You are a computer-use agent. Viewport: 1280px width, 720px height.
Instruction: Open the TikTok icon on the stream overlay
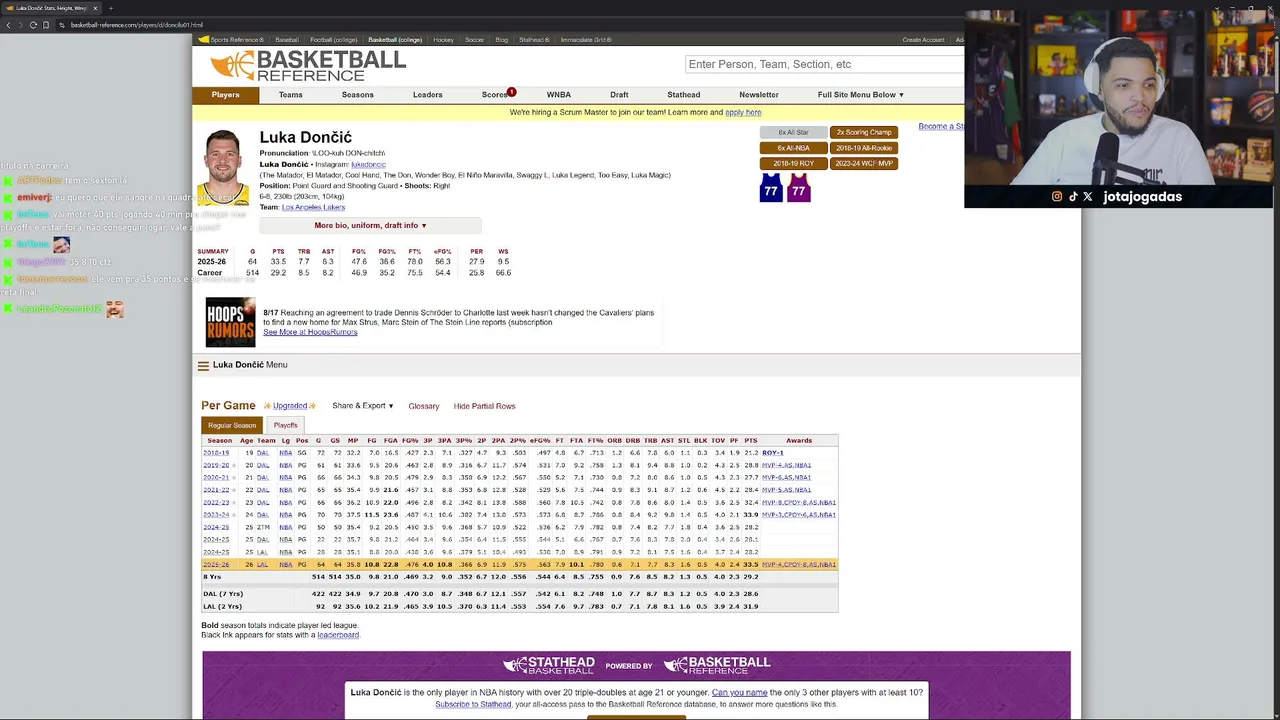[x=1073, y=197]
